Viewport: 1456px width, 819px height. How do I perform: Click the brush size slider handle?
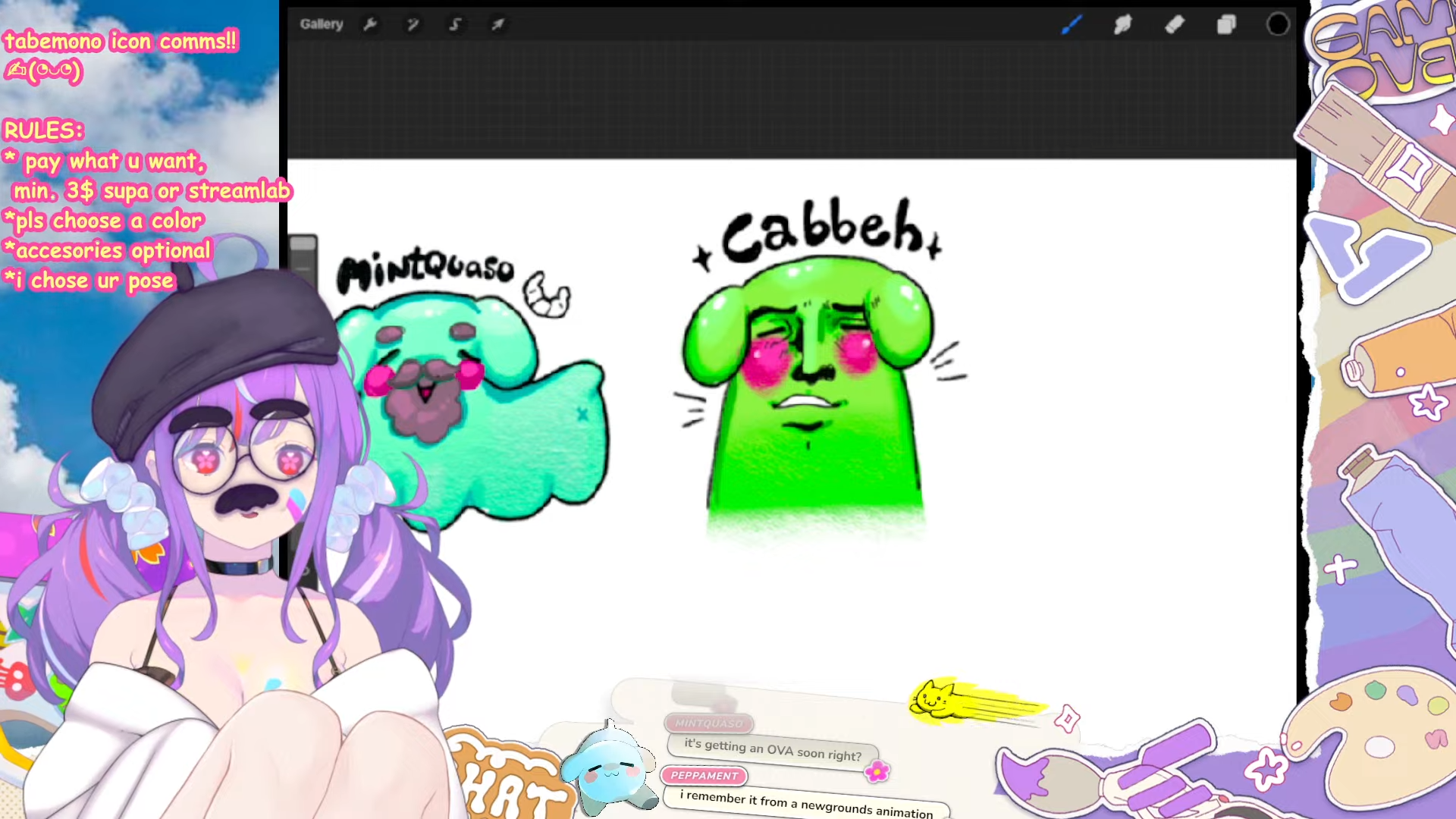[x=303, y=243]
